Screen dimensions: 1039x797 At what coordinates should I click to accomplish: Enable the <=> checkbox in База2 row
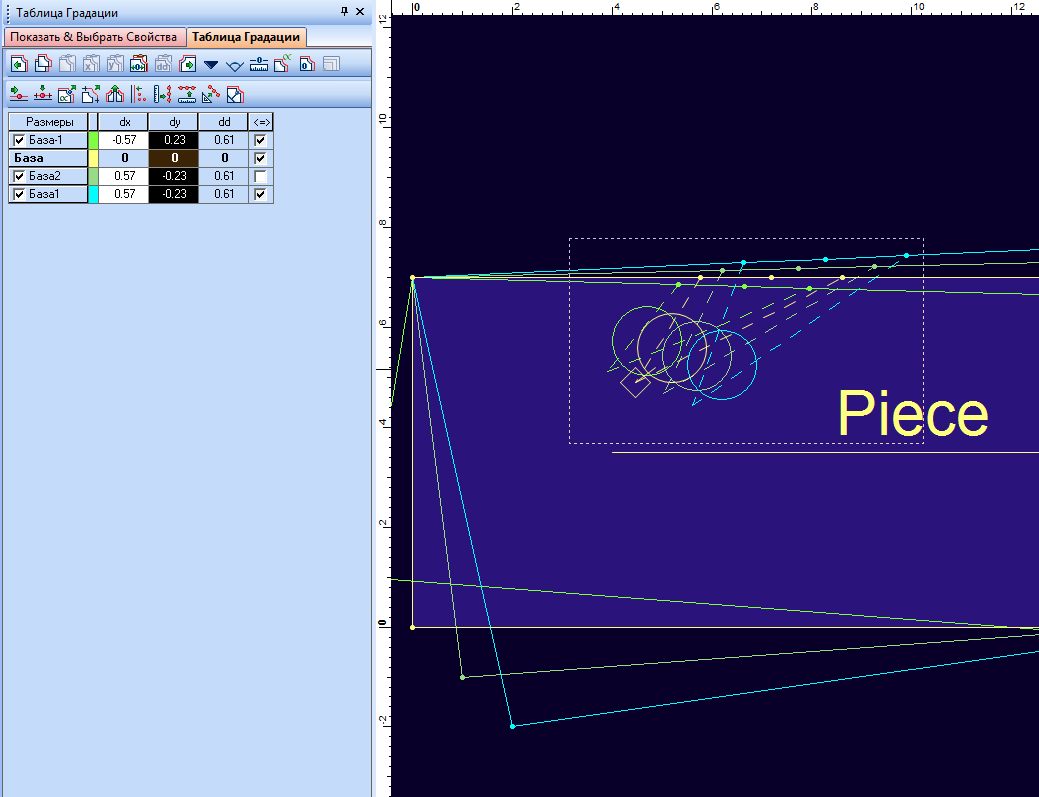[x=260, y=176]
